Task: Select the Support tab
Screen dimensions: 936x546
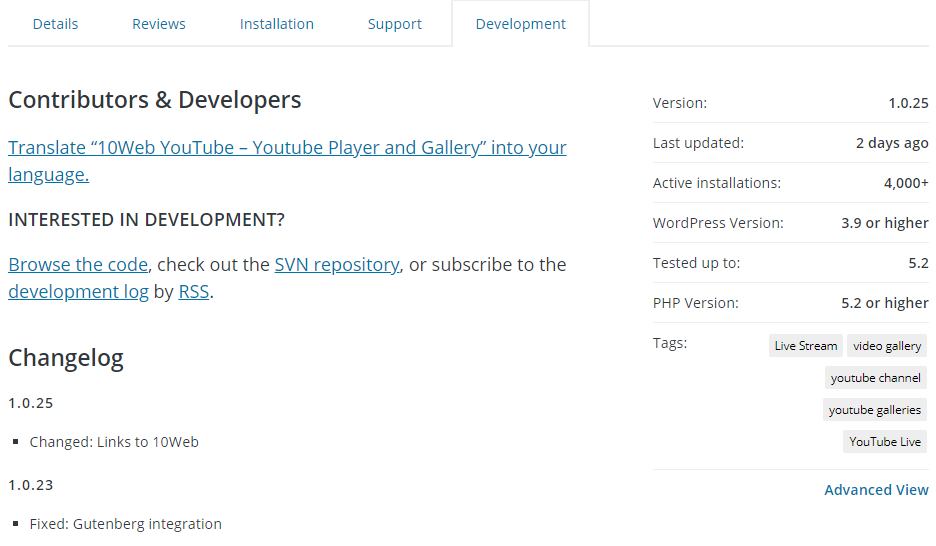Action: [x=395, y=24]
